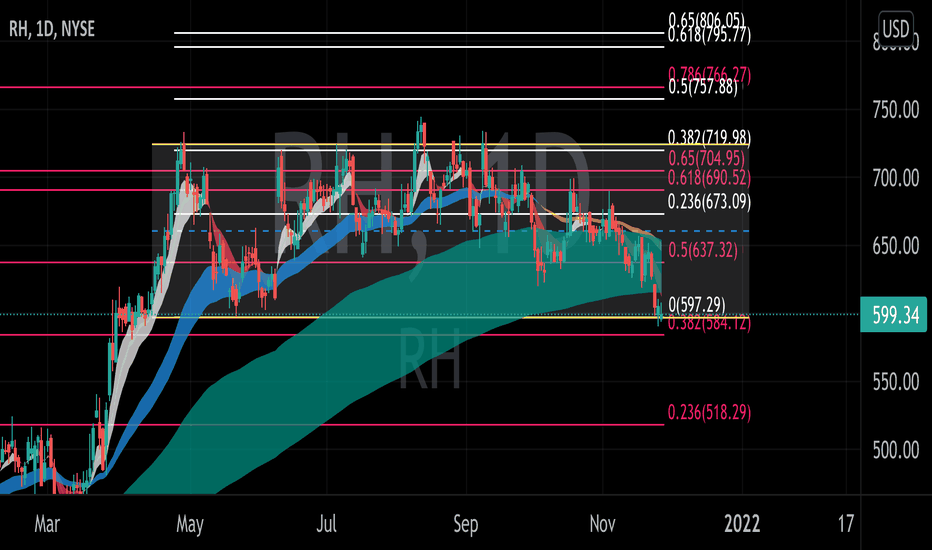Click the 0.5(637.32) Fibonacci label
The width and height of the screenshot is (932, 550).
(703, 250)
